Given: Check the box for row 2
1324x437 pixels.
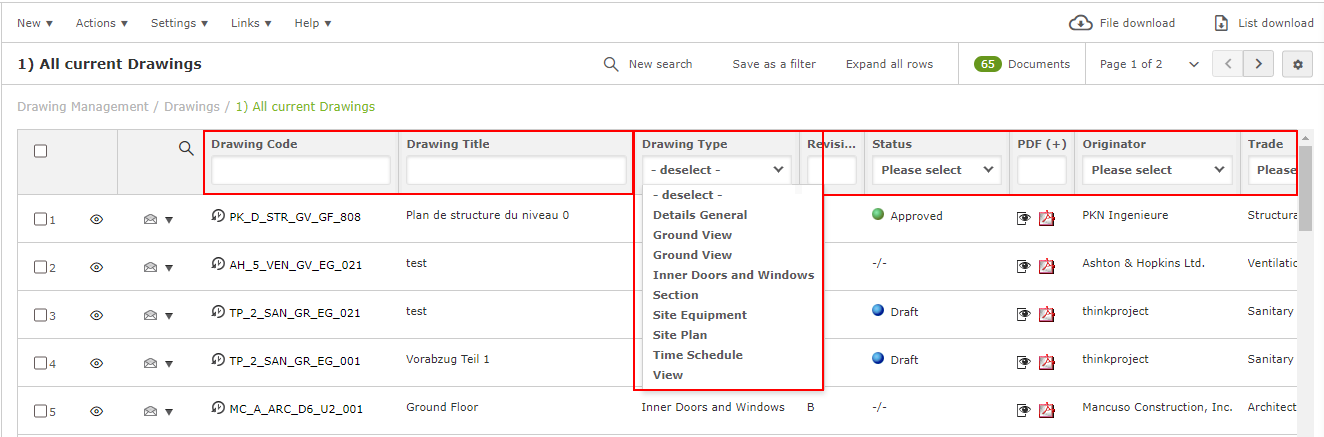Looking at the screenshot, I should click(x=41, y=268).
